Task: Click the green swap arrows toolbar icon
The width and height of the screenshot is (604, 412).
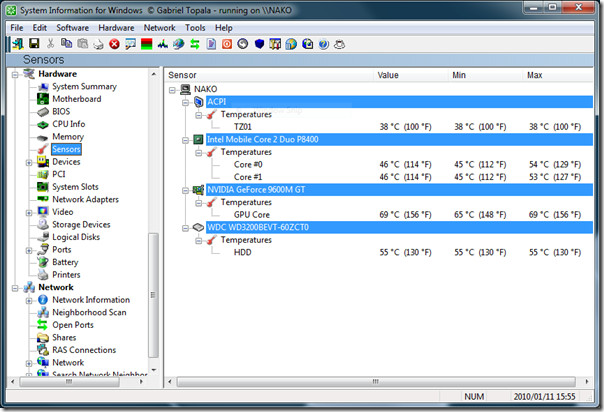Action: 195,44
